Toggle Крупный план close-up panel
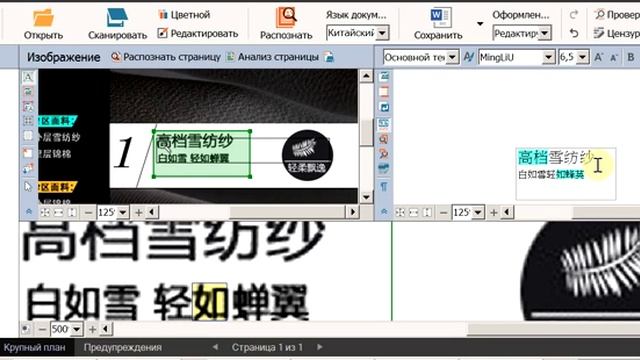The width and height of the screenshot is (640, 360). [x=35, y=347]
